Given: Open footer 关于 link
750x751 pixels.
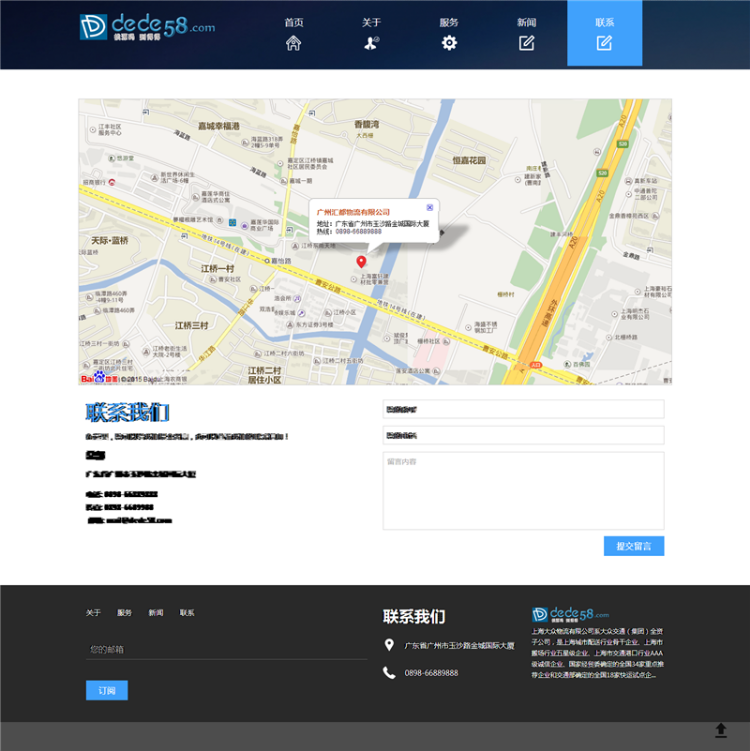Looking at the screenshot, I should (93, 613).
